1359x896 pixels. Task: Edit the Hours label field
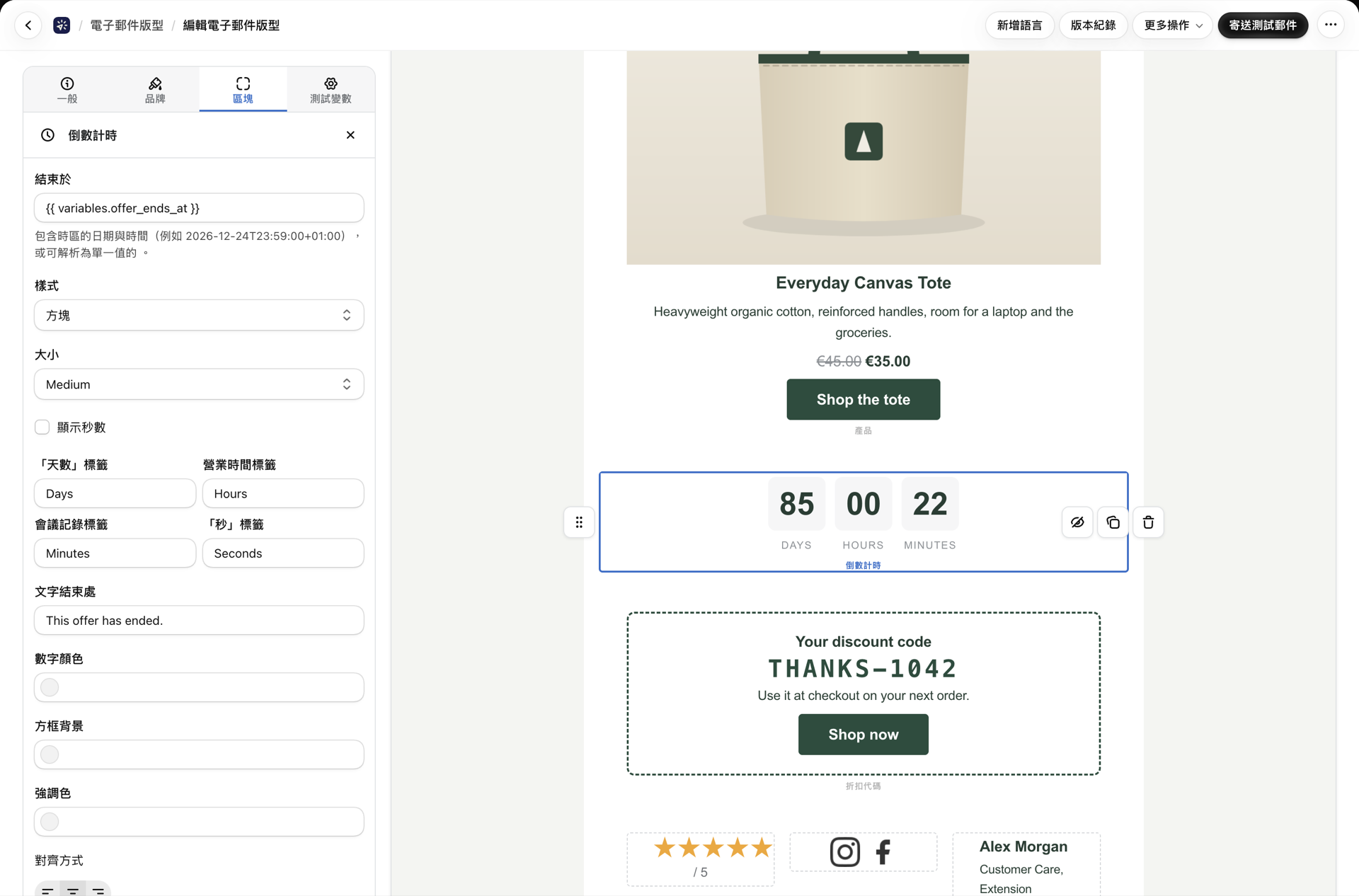point(283,493)
